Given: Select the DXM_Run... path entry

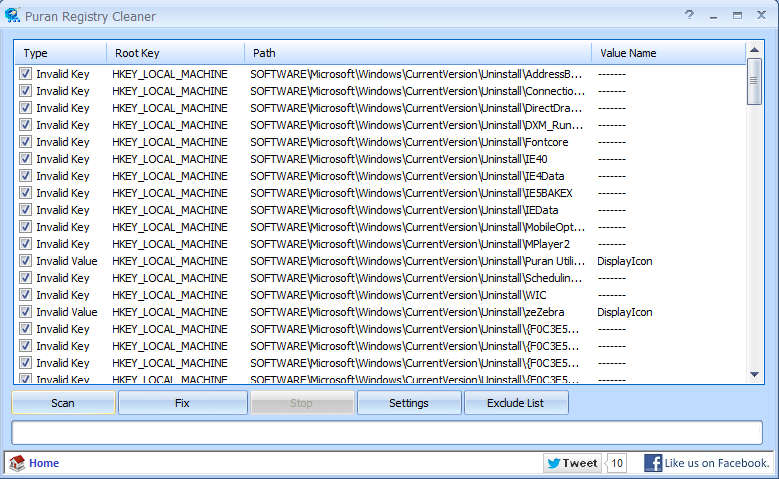Looking at the screenshot, I should tap(417, 125).
